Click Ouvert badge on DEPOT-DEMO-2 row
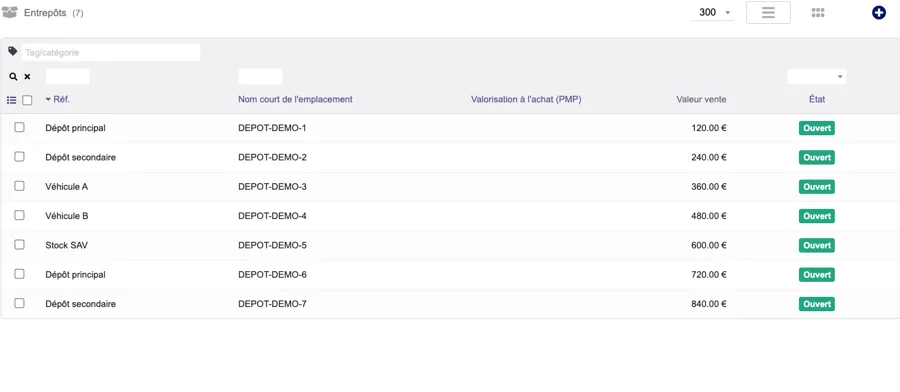Screen dimensions: 900x392 tap(817, 157)
